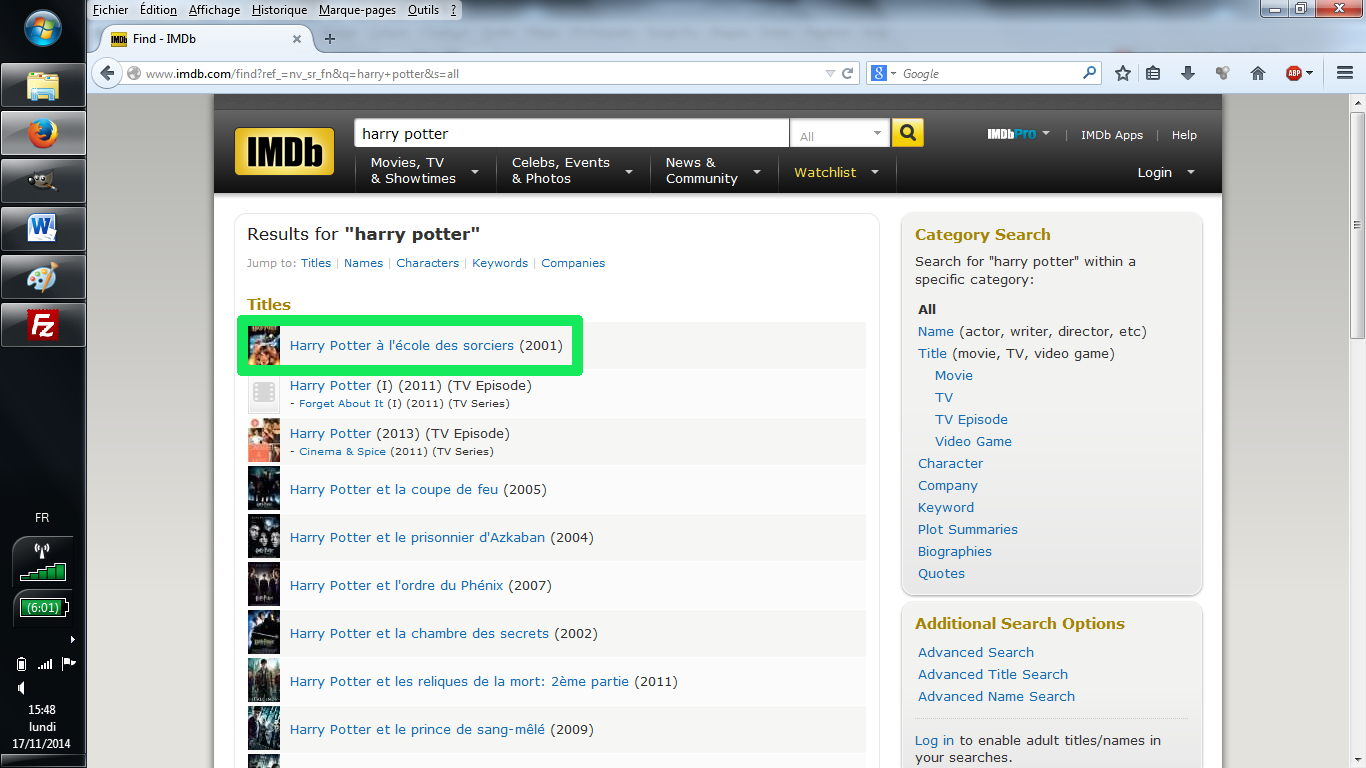Image resolution: width=1366 pixels, height=768 pixels.
Task: Open the Marque-pages menu
Action: 357,10
